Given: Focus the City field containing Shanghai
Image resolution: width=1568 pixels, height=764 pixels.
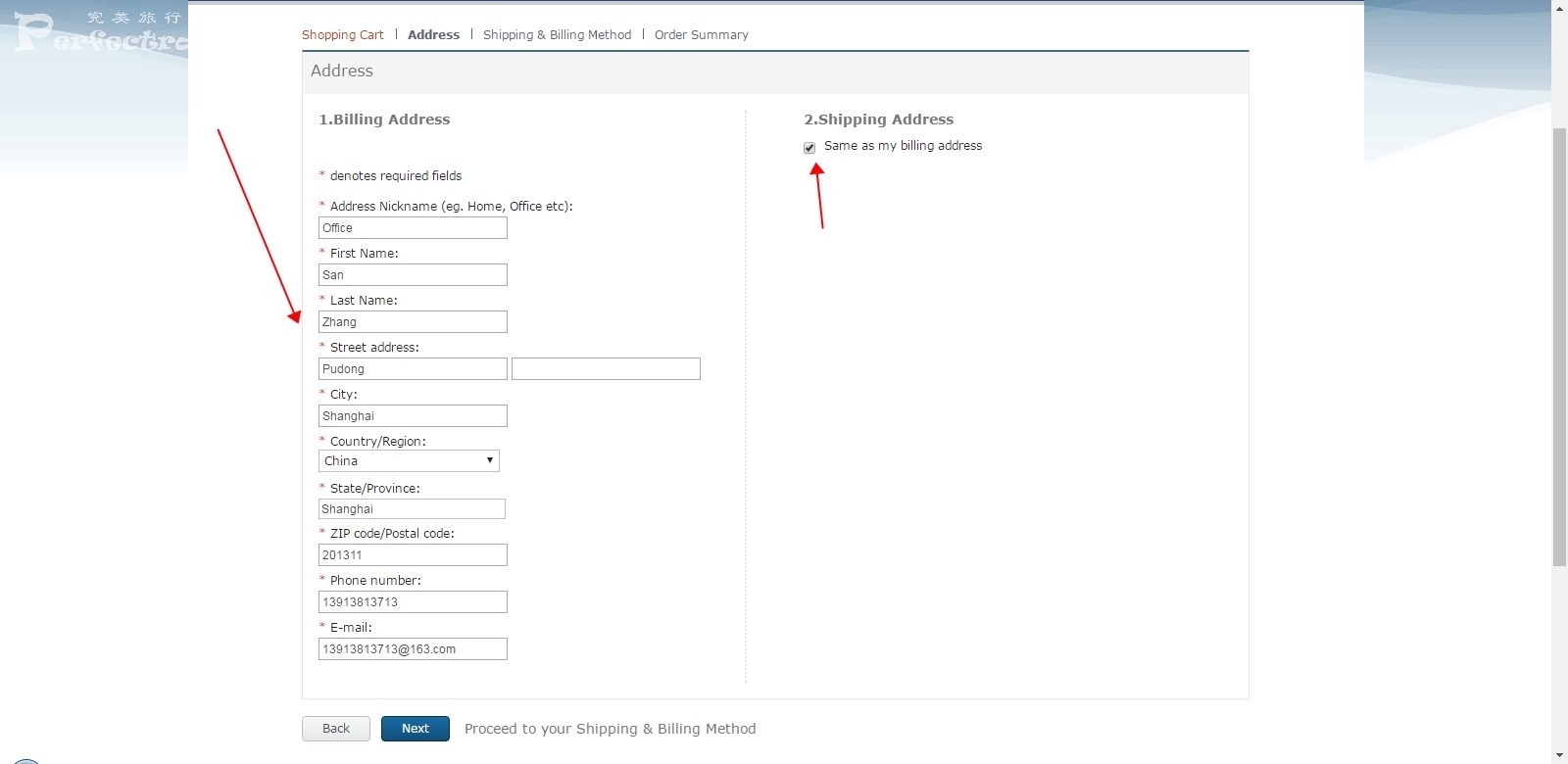Looking at the screenshot, I should coord(413,416).
